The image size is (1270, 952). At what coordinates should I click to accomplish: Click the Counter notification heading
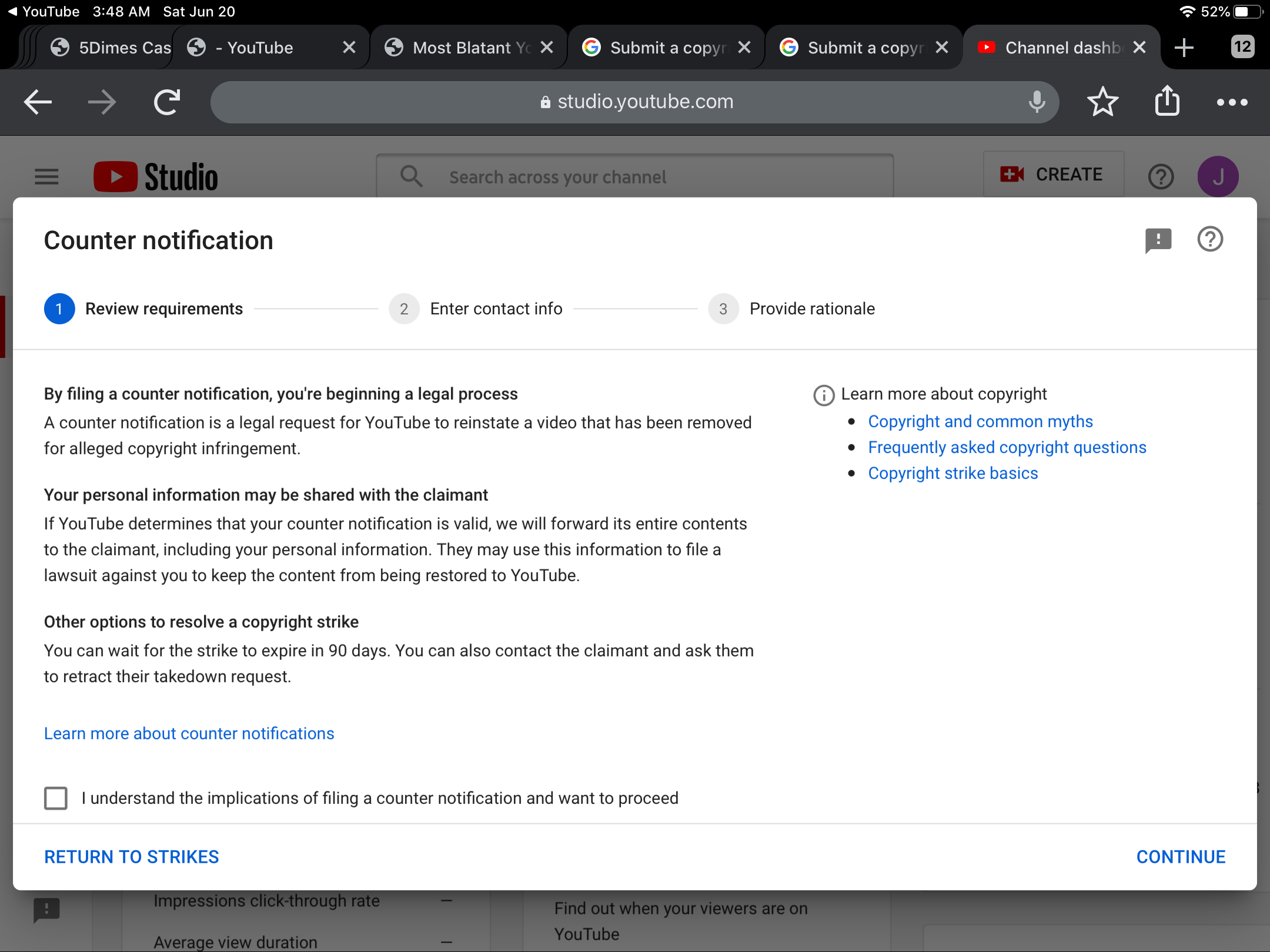point(159,240)
